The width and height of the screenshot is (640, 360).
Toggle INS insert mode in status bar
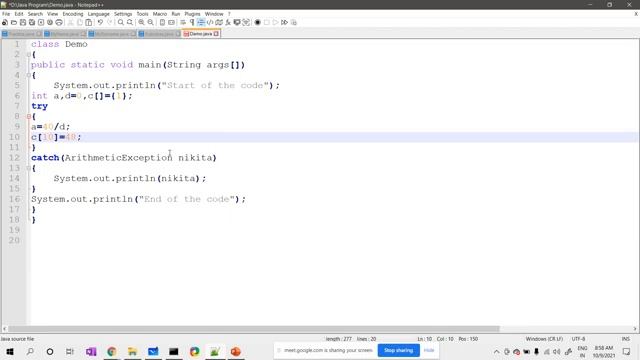625,339
